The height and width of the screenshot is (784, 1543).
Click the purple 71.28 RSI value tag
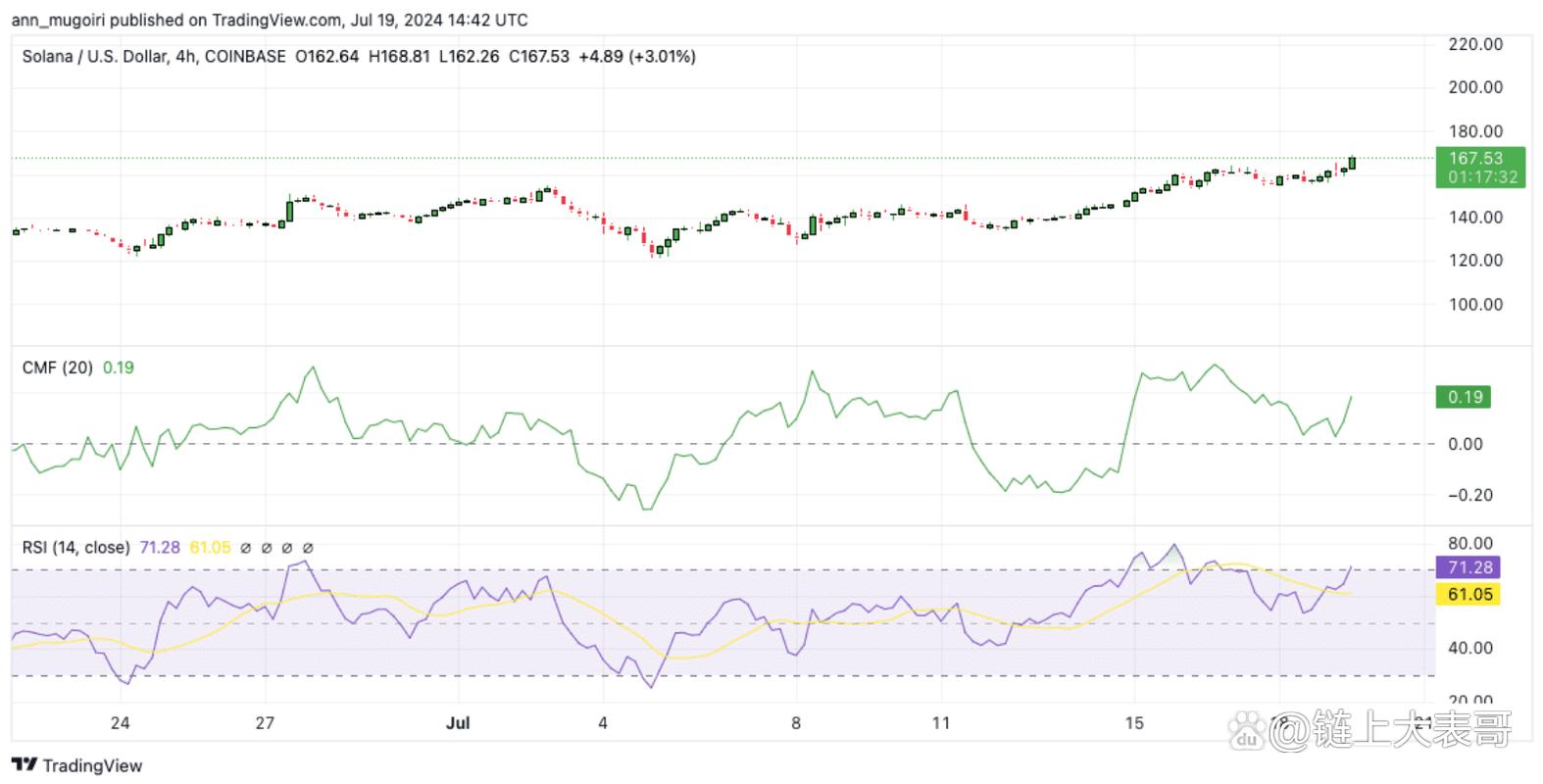coord(1468,567)
